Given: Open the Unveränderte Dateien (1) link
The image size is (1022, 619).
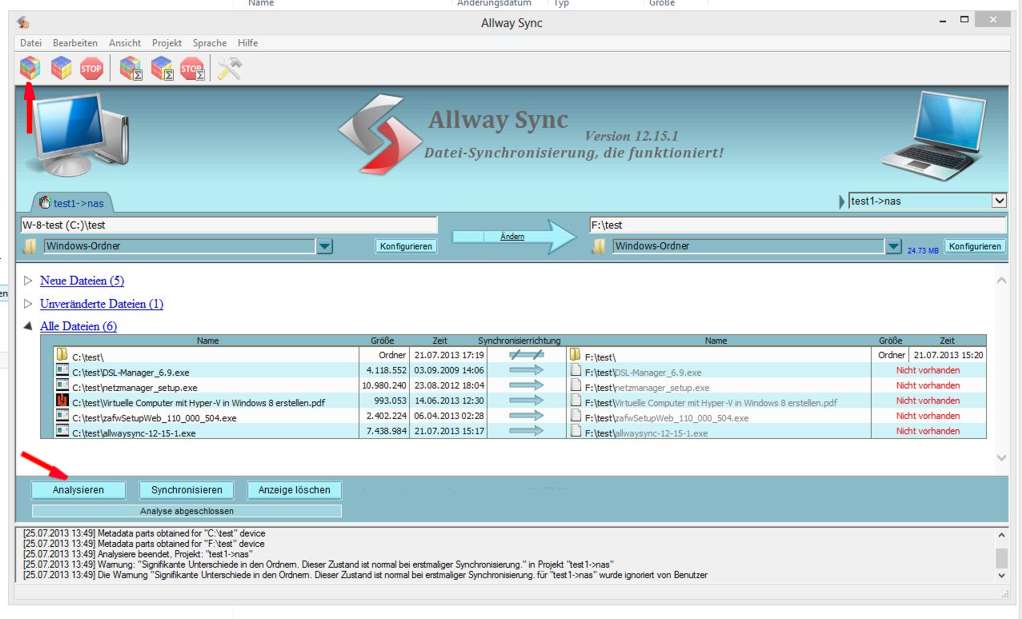Looking at the screenshot, I should (x=102, y=304).
